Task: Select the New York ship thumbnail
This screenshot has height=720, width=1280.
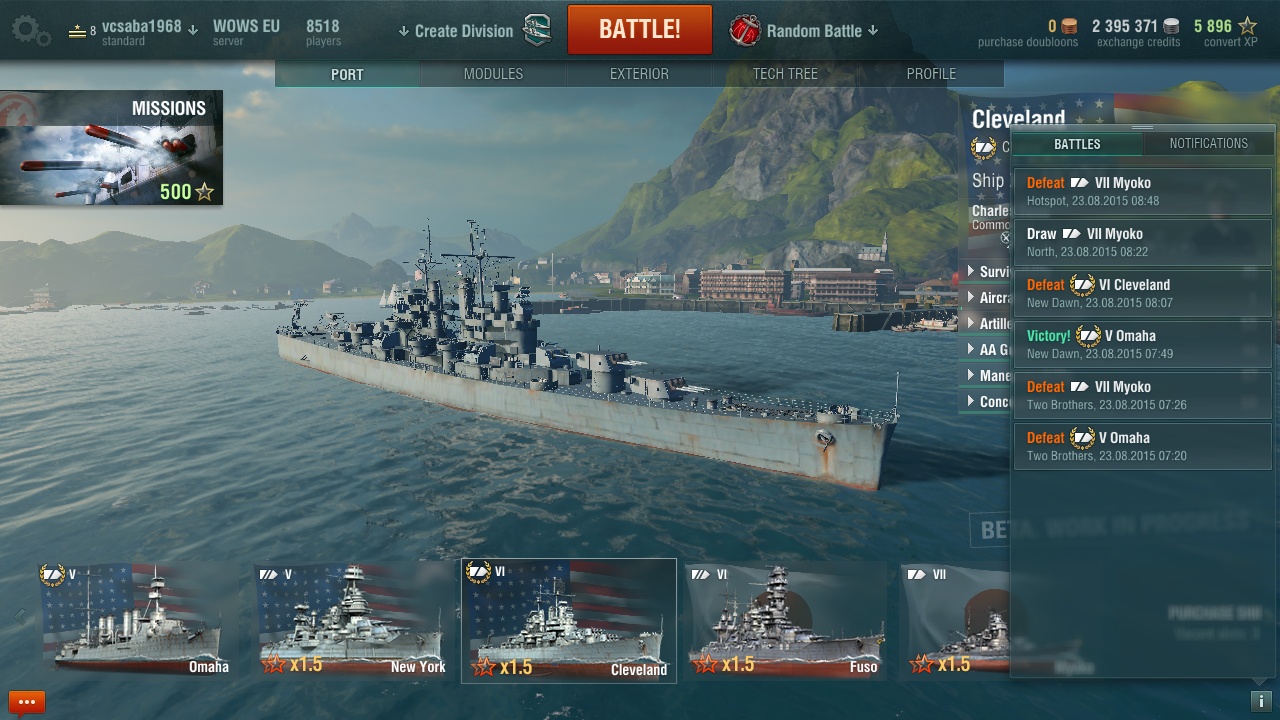Action: (351, 621)
